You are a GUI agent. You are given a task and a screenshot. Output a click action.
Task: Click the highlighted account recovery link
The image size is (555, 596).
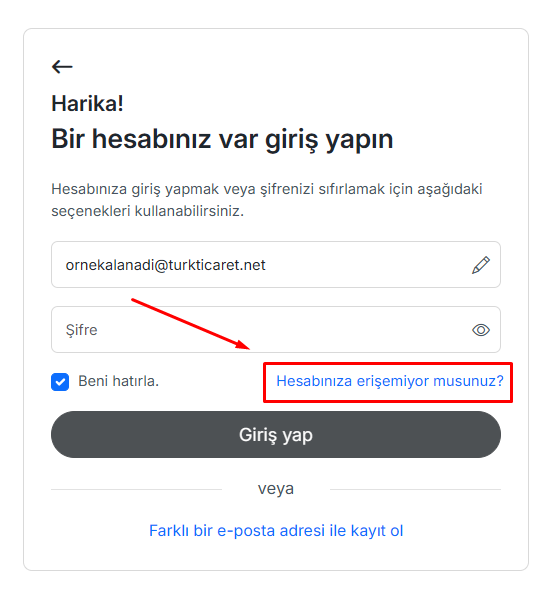pos(390,381)
